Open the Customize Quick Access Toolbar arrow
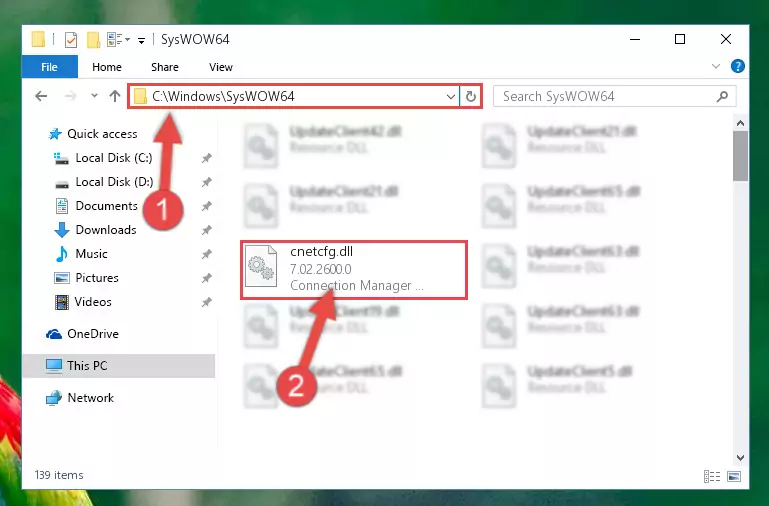The height and width of the screenshot is (506, 769). coord(141,41)
